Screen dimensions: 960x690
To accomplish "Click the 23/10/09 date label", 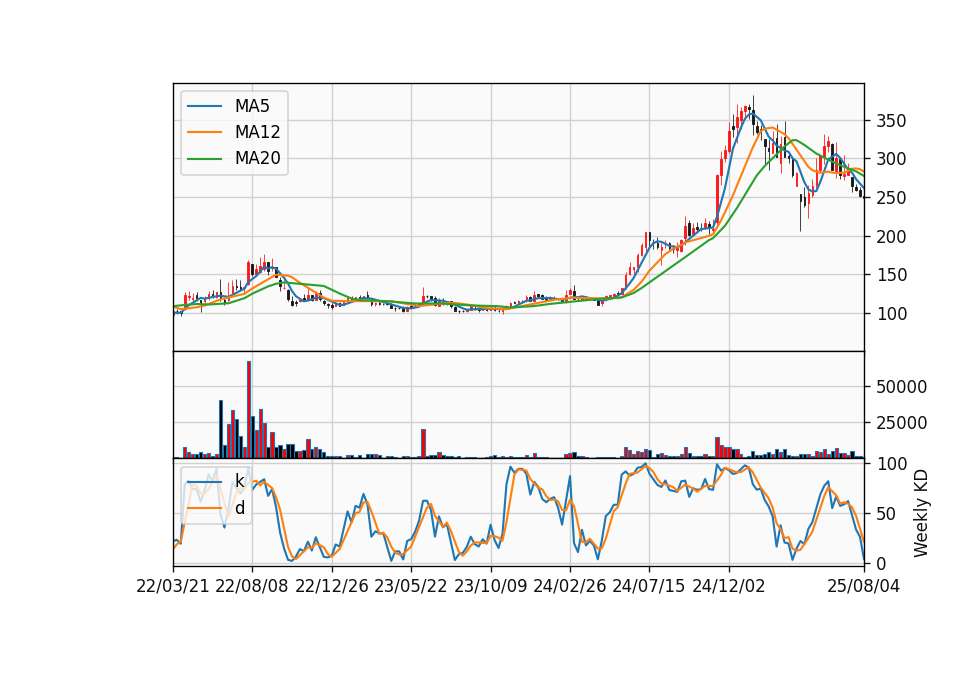I will 490,586.
